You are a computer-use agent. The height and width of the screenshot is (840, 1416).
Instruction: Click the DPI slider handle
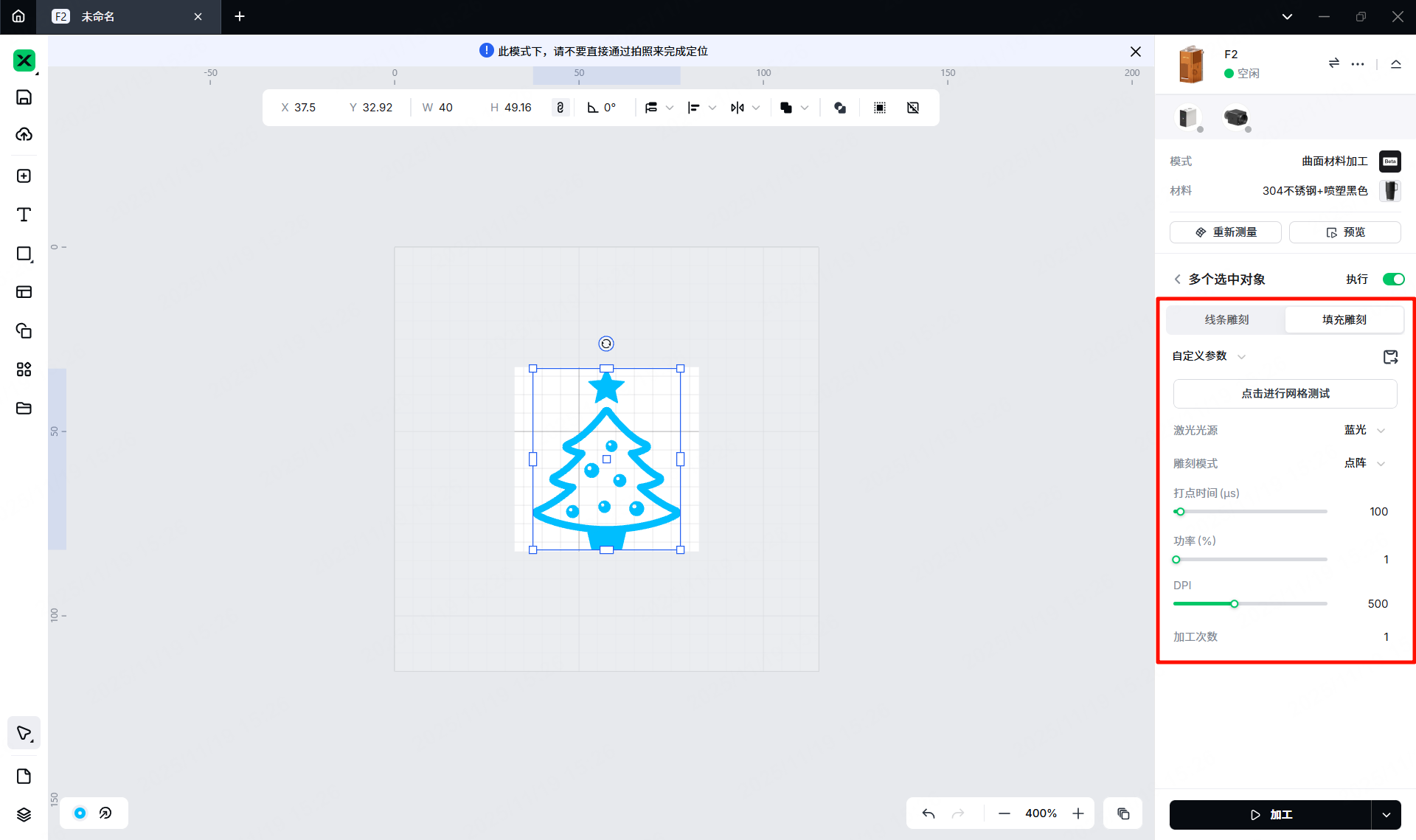coord(1234,604)
